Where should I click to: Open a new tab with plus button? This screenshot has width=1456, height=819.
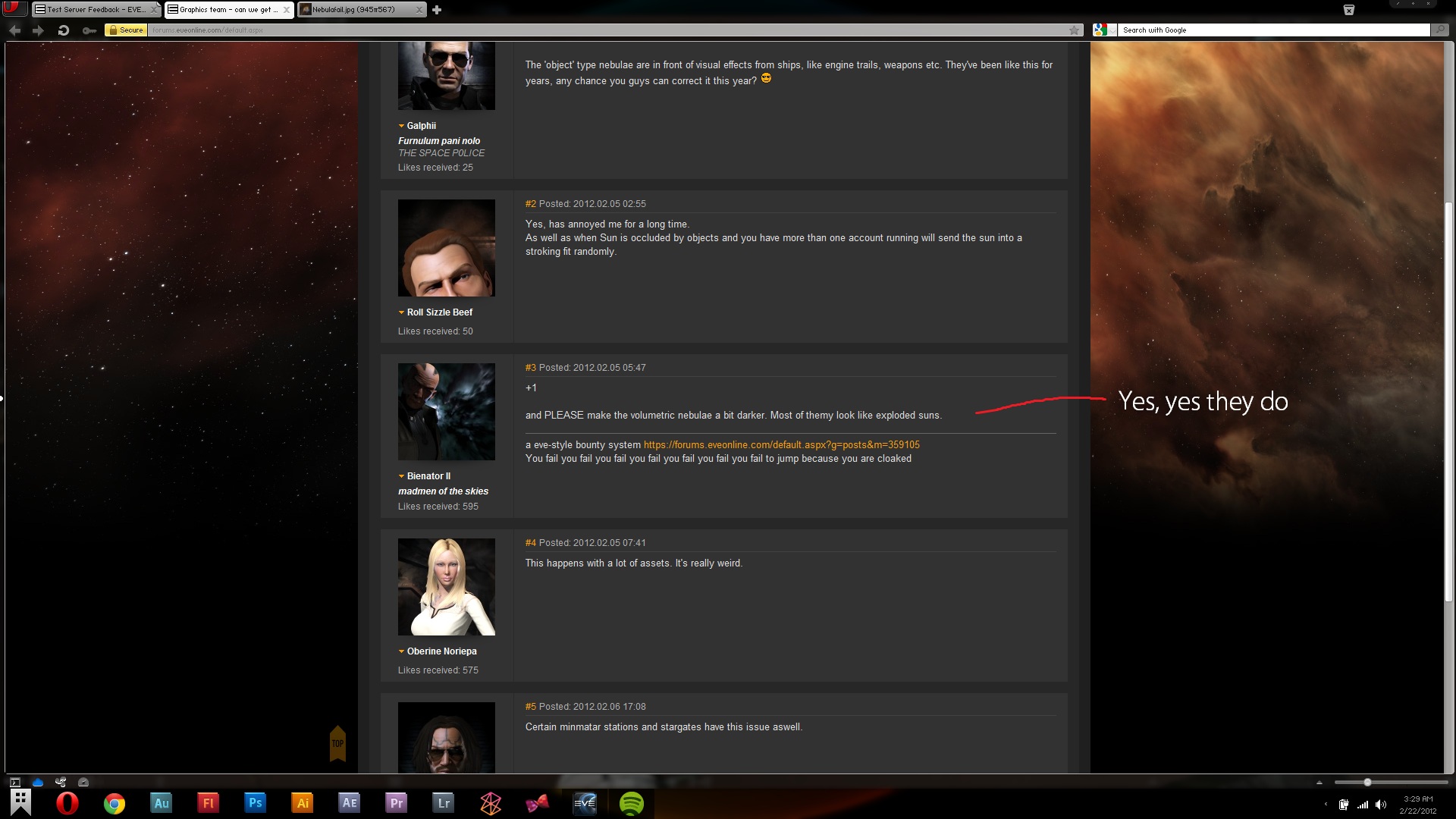(x=437, y=10)
